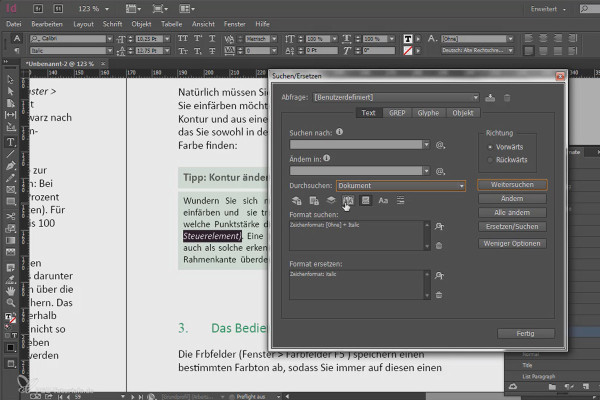Toggle case sensitive (Aa) search option

tap(383, 200)
